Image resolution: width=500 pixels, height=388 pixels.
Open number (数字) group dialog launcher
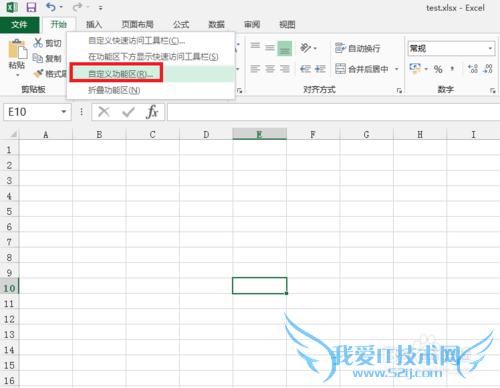(x=492, y=90)
